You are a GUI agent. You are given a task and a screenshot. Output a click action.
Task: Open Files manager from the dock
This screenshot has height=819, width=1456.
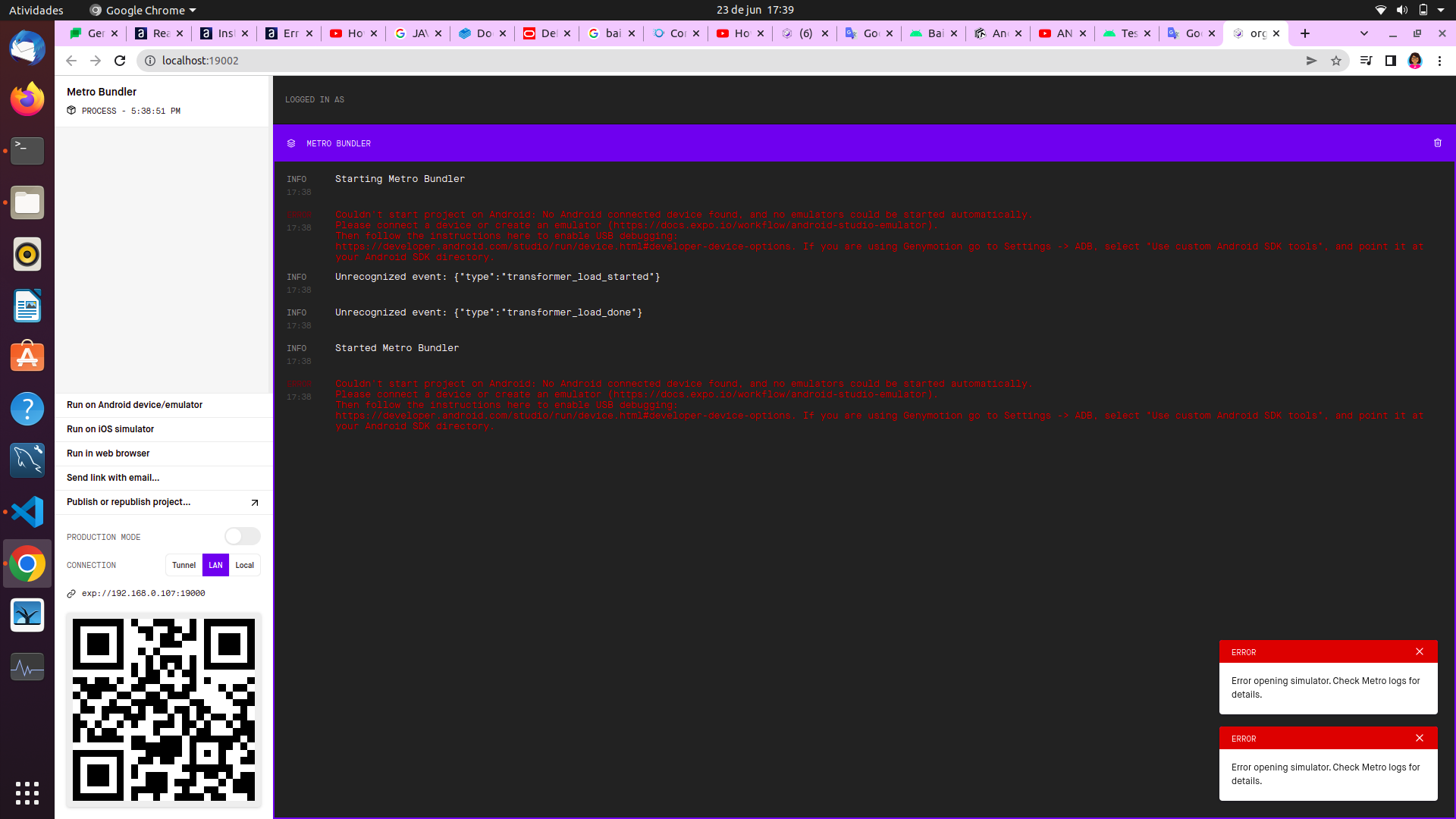coord(27,202)
